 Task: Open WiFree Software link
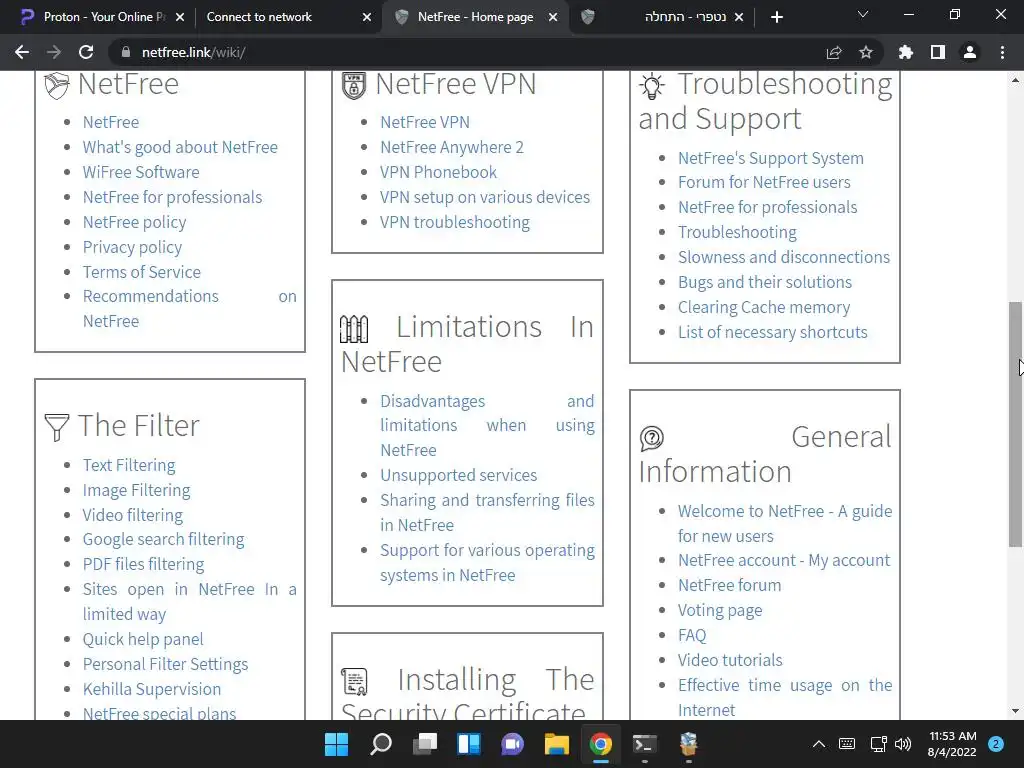click(x=141, y=172)
